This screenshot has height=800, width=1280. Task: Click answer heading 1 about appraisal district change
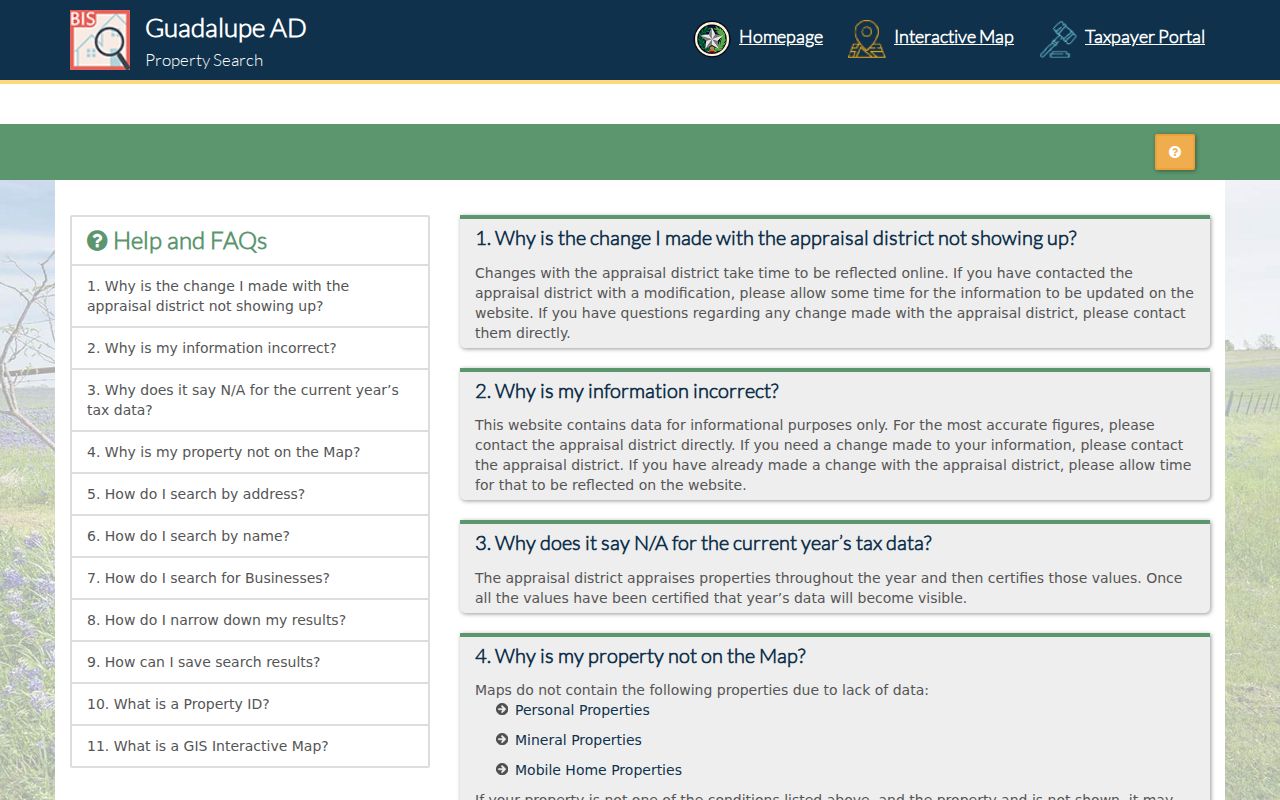[776, 239]
